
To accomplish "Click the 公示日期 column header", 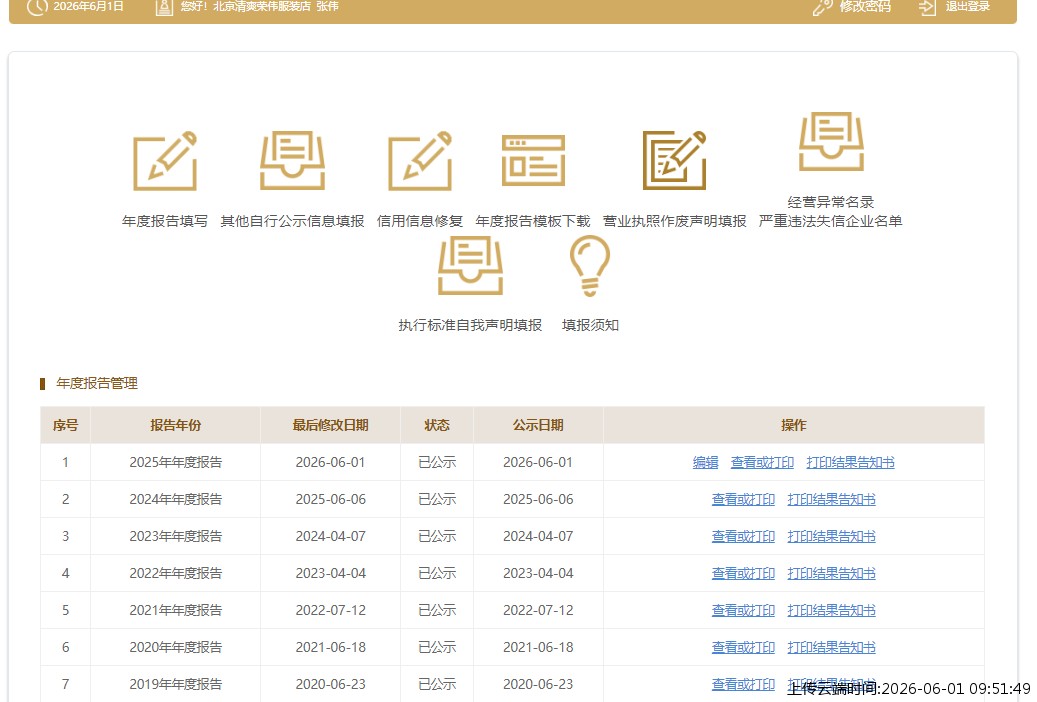I will click(538, 425).
